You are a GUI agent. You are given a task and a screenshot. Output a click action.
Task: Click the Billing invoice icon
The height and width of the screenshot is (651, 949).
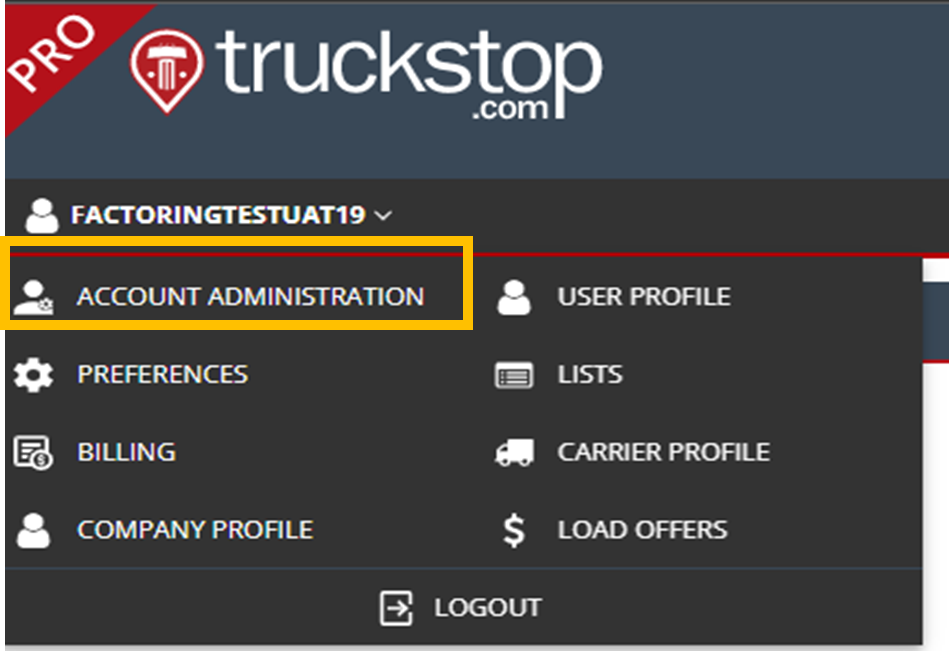pyautogui.click(x=32, y=451)
